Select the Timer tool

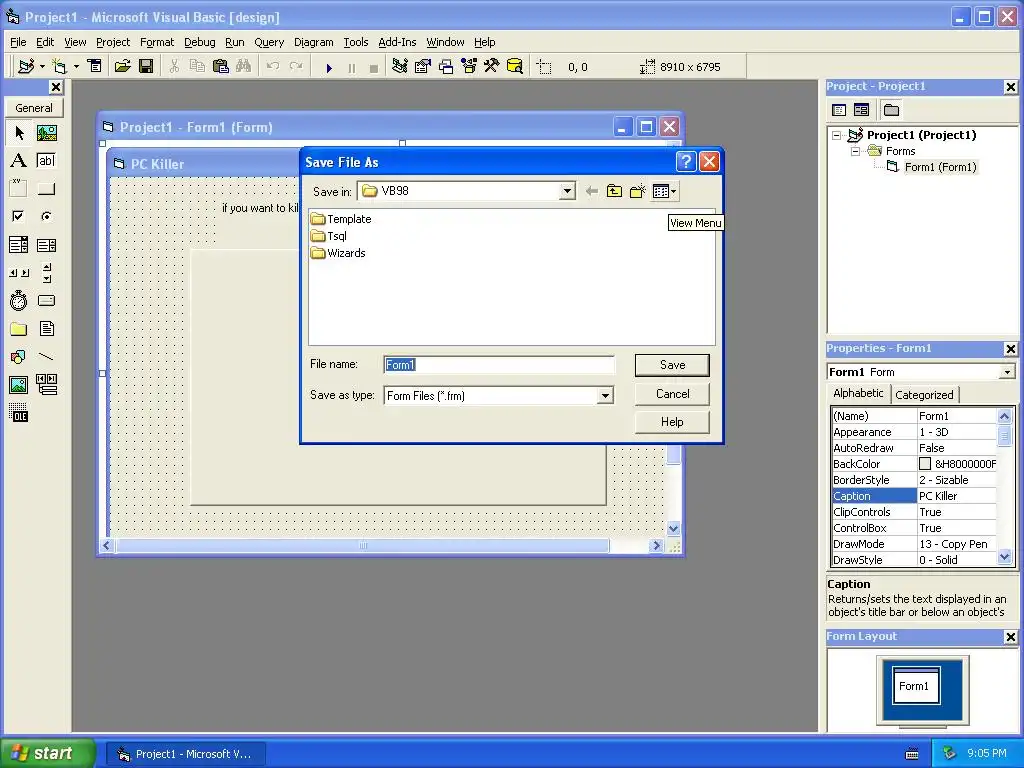pyautogui.click(x=19, y=300)
